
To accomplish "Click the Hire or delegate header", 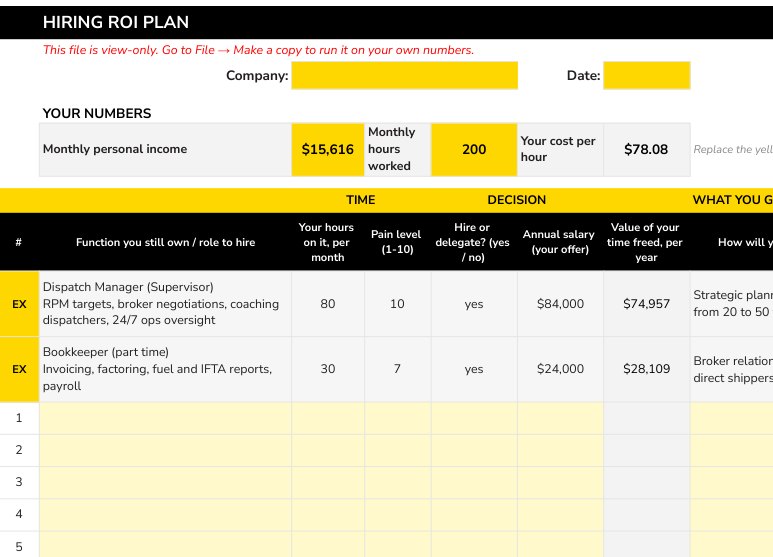I will coord(473,242).
